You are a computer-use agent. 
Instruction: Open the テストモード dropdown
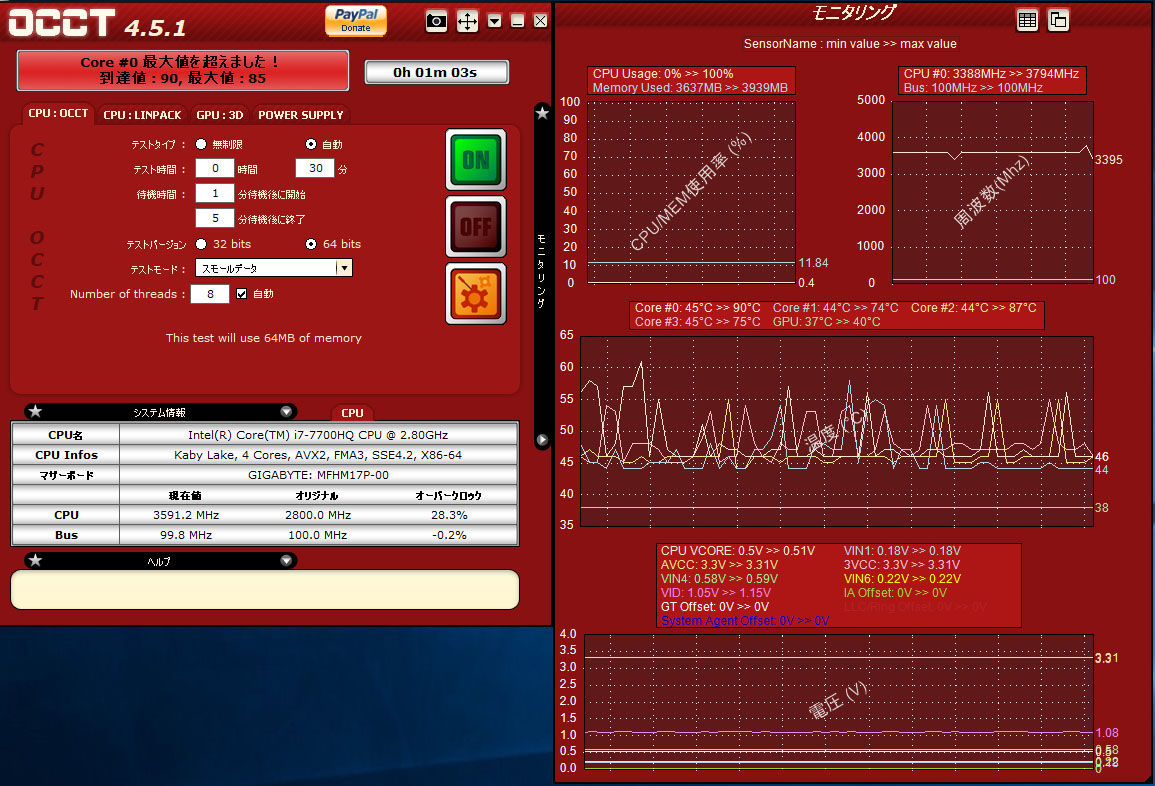click(343, 268)
